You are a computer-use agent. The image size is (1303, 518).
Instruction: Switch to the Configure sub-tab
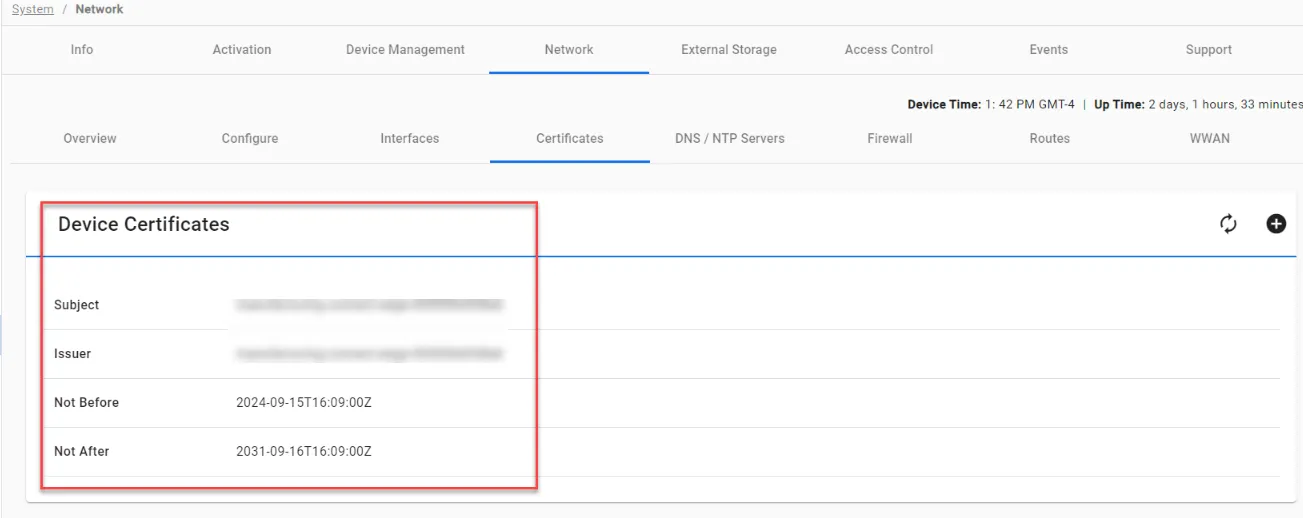(250, 138)
